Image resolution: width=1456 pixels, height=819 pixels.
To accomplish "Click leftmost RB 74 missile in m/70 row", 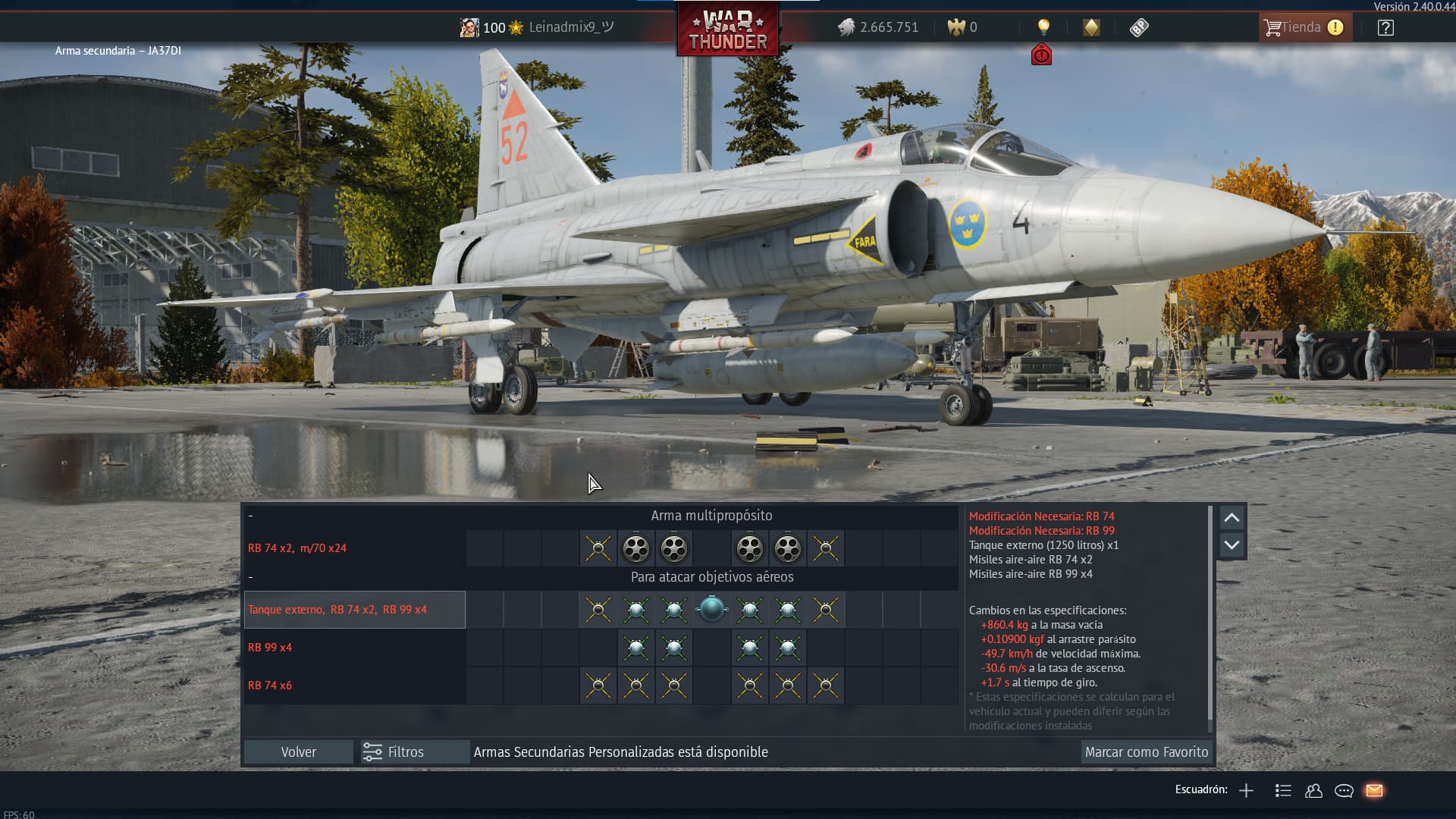I will [598, 548].
